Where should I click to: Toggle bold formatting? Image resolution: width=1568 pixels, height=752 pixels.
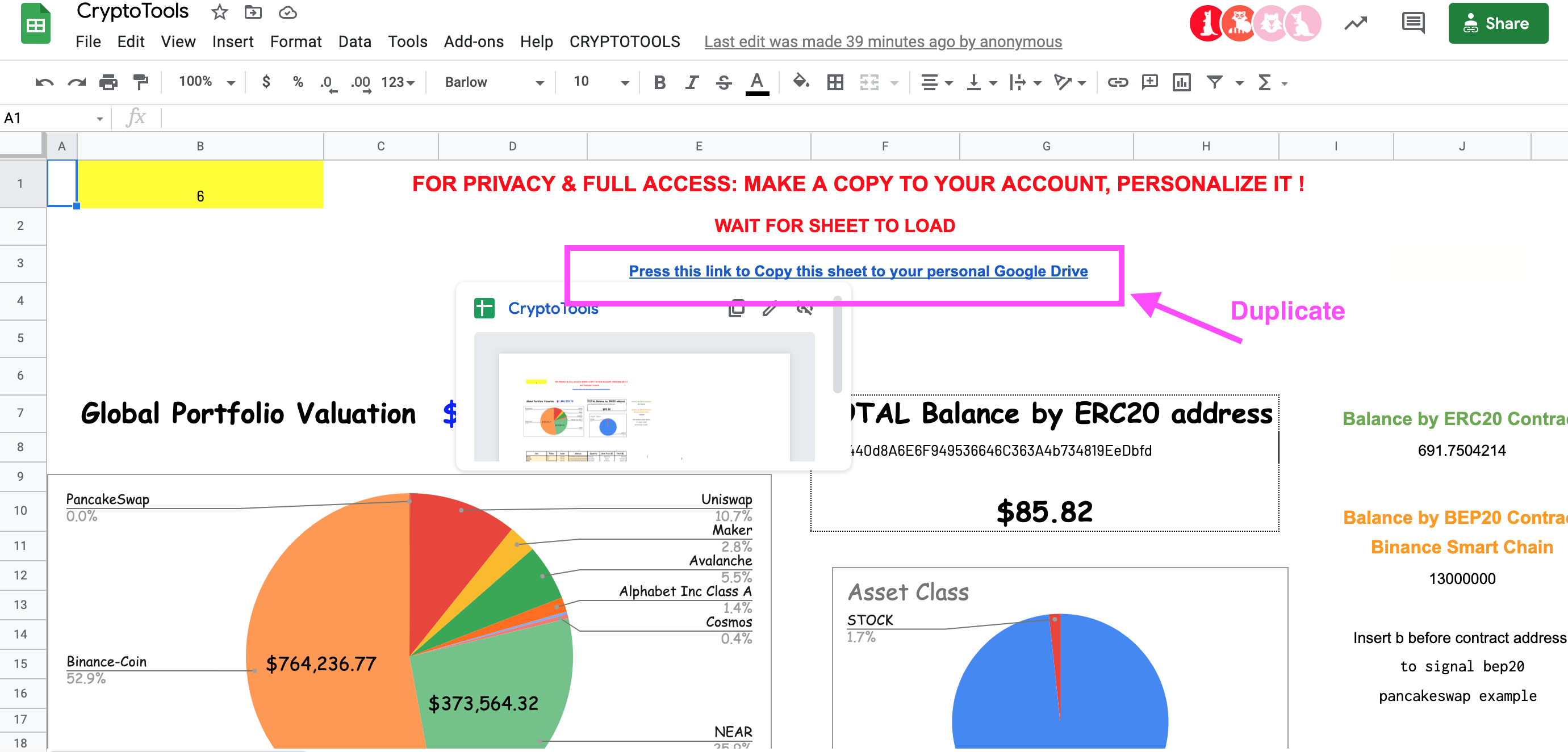(x=659, y=82)
